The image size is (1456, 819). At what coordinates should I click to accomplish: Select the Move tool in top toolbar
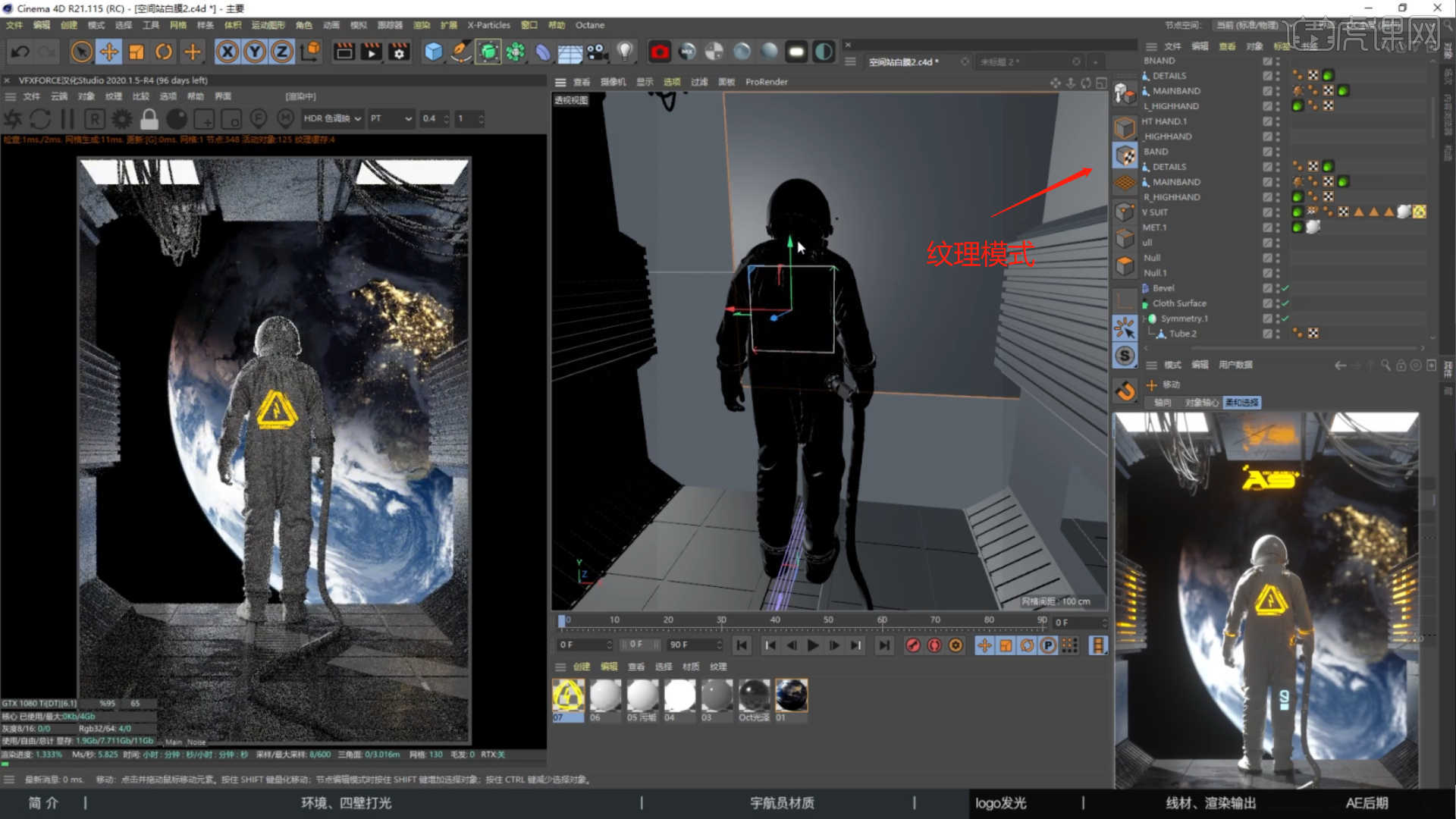pyautogui.click(x=108, y=52)
